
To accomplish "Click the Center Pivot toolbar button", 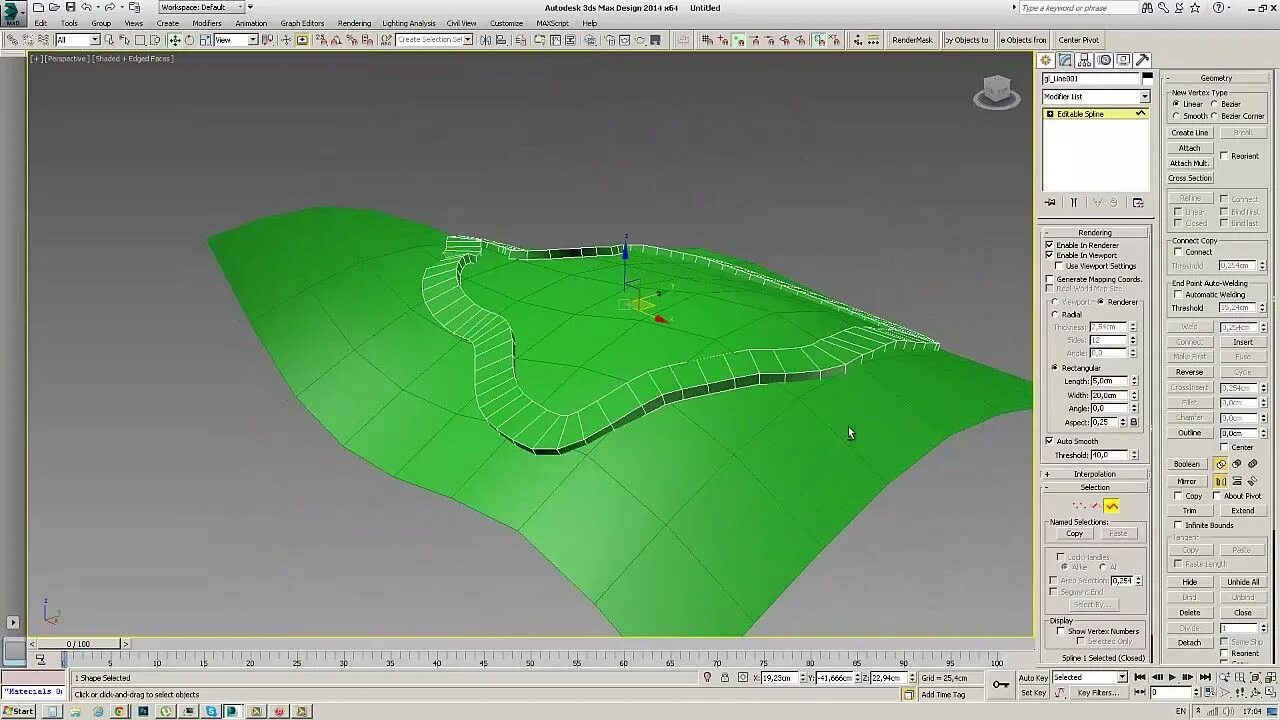I will pyautogui.click(x=1078, y=40).
